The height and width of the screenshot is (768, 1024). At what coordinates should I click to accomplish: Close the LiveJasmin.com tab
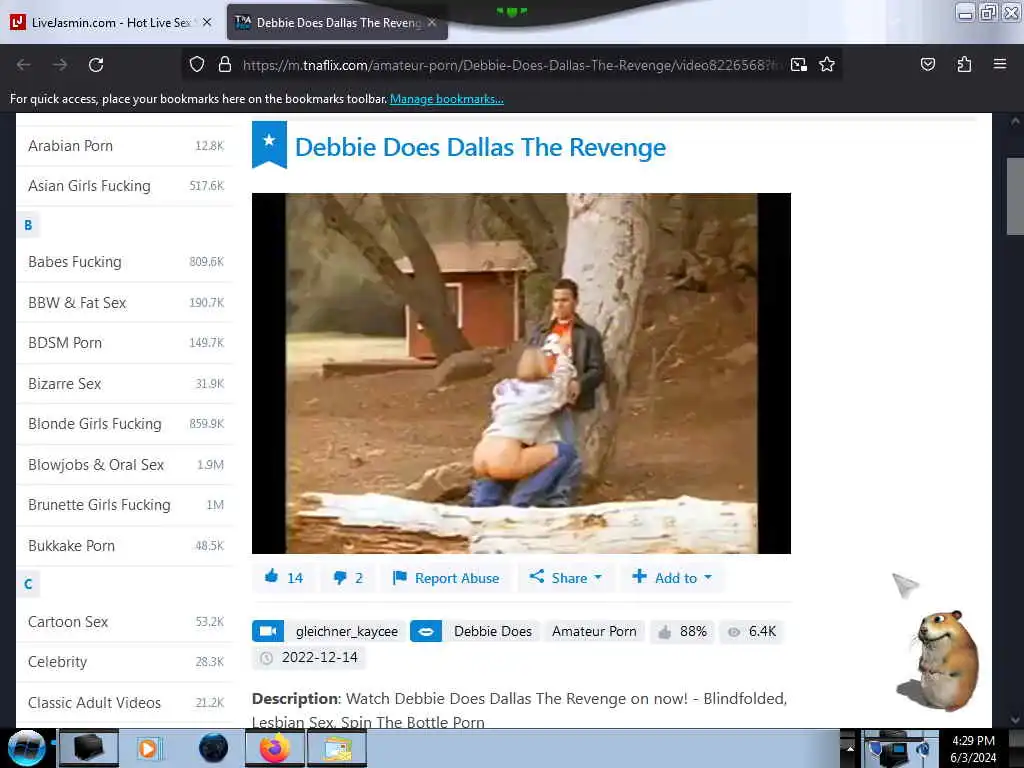pos(207,22)
